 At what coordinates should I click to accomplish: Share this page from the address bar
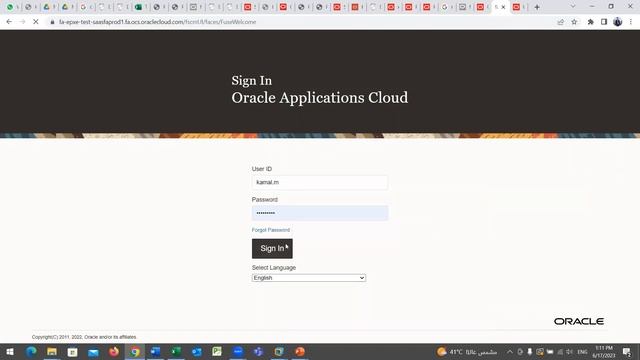click(x=560, y=22)
